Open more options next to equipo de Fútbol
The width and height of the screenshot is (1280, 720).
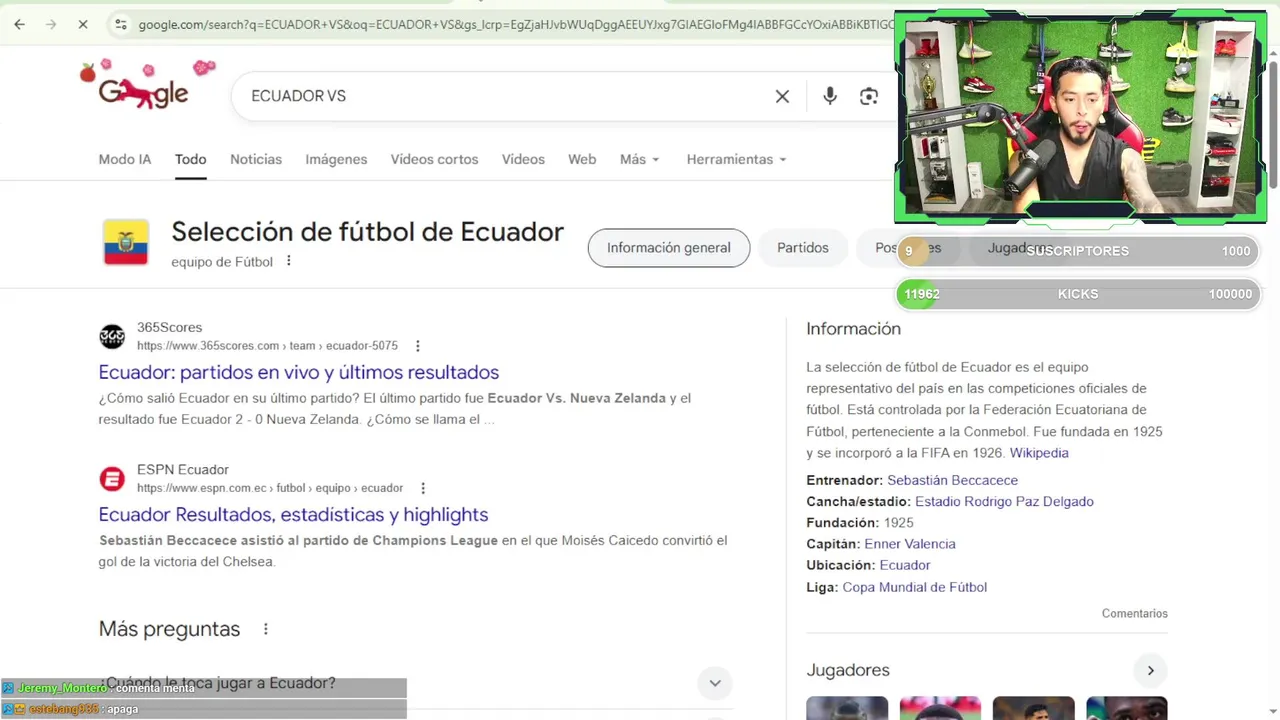tap(289, 261)
